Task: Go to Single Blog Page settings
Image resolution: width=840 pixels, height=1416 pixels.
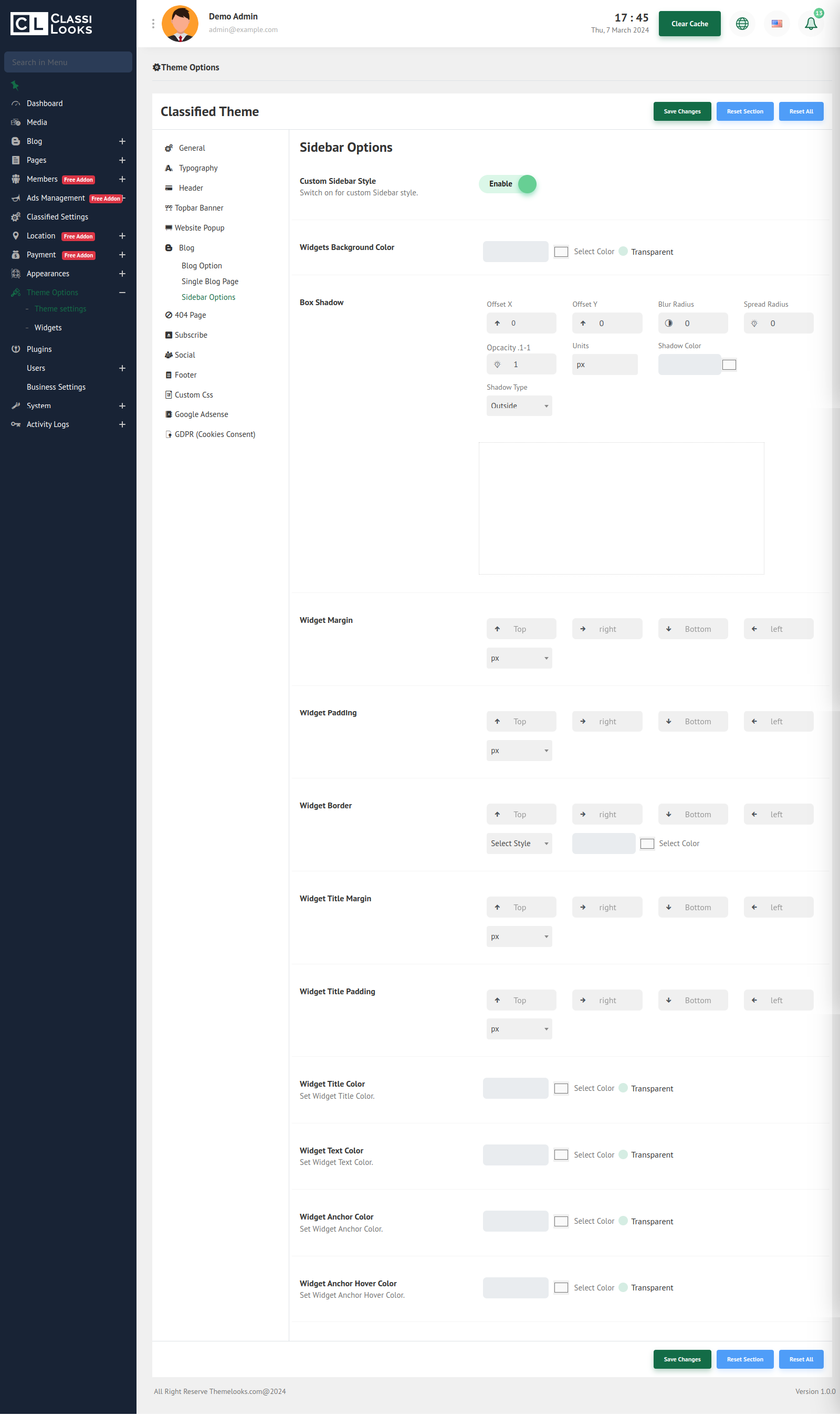Action: click(x=209, y=282)
